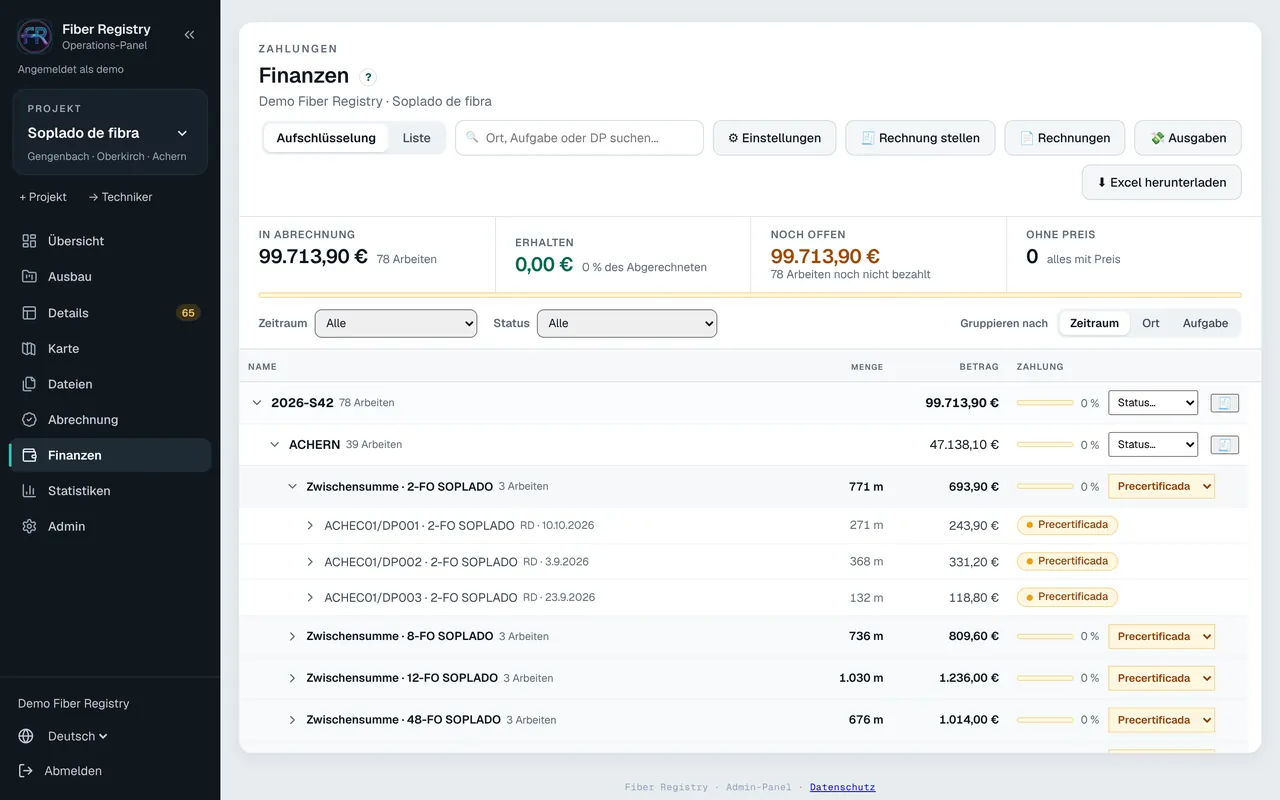1280x800 pixels.
Task: Click the Admin gear icon in sidebar
Action: tap(29, 526)
